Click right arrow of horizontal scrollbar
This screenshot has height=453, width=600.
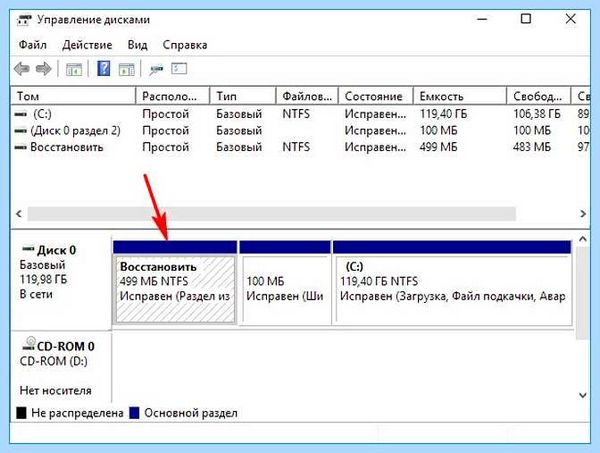[x=583, y=213]
